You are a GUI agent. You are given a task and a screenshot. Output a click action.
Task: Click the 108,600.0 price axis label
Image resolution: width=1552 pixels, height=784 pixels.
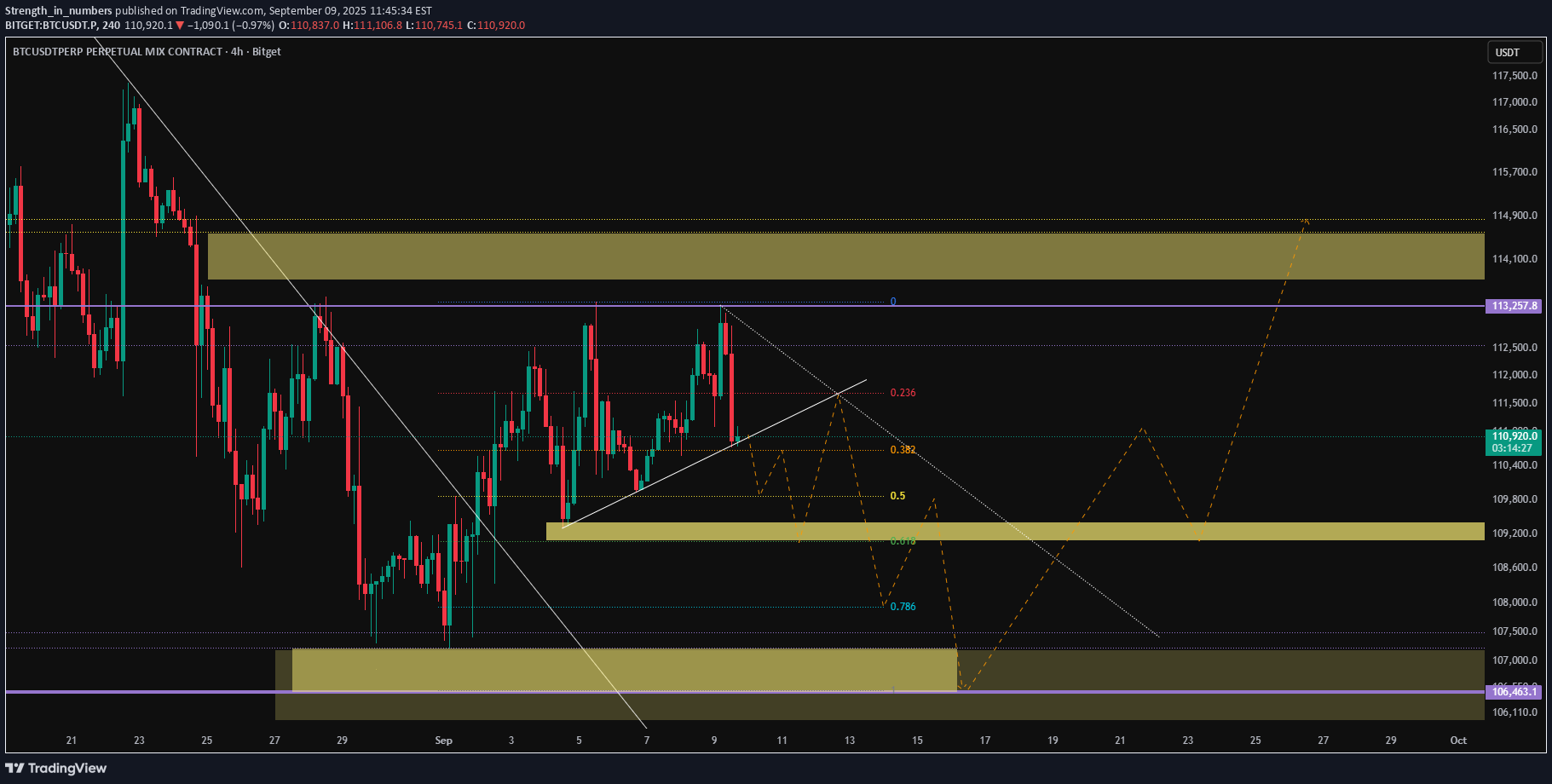coord(1514,568)
